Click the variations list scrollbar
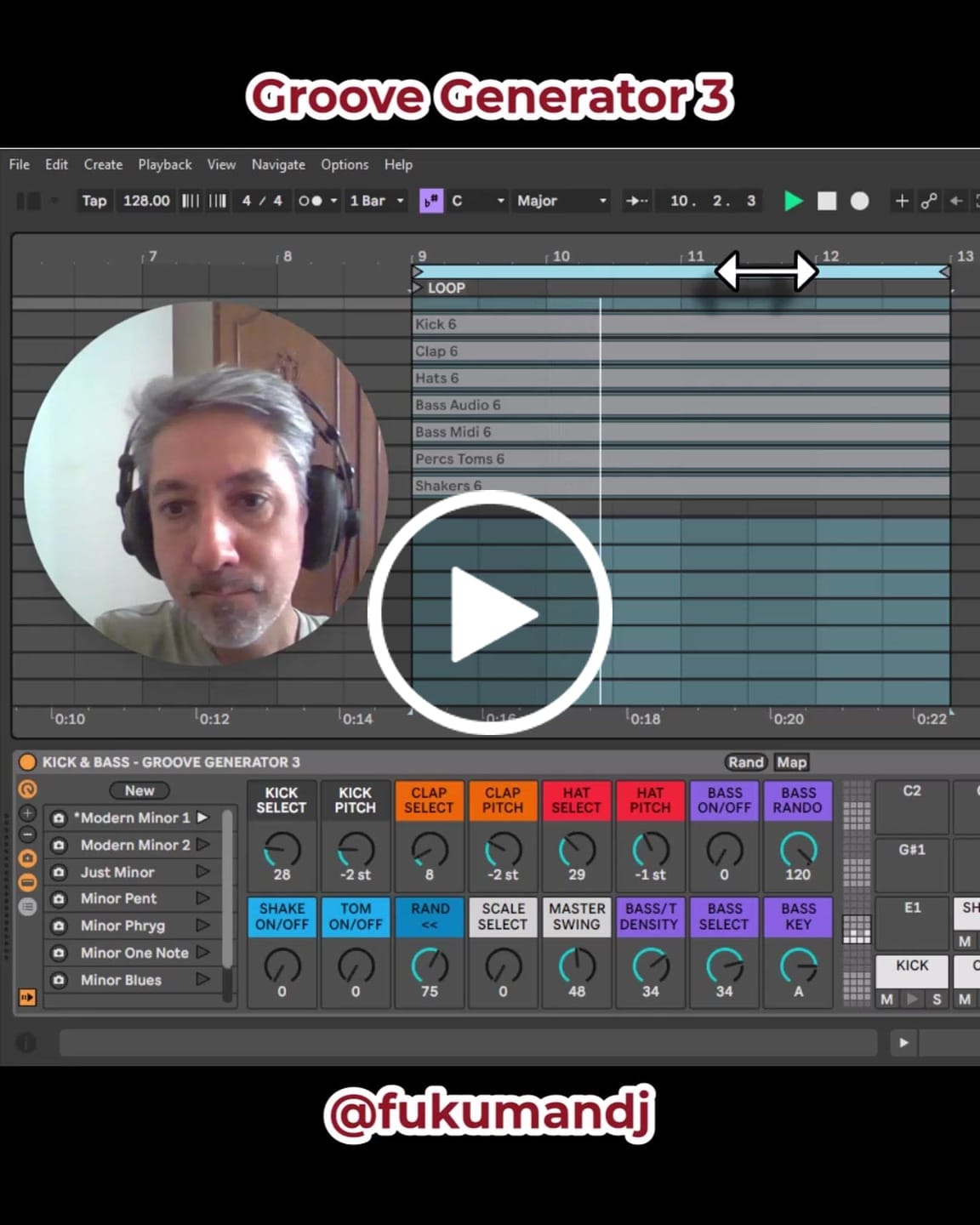 coord(228,907)
